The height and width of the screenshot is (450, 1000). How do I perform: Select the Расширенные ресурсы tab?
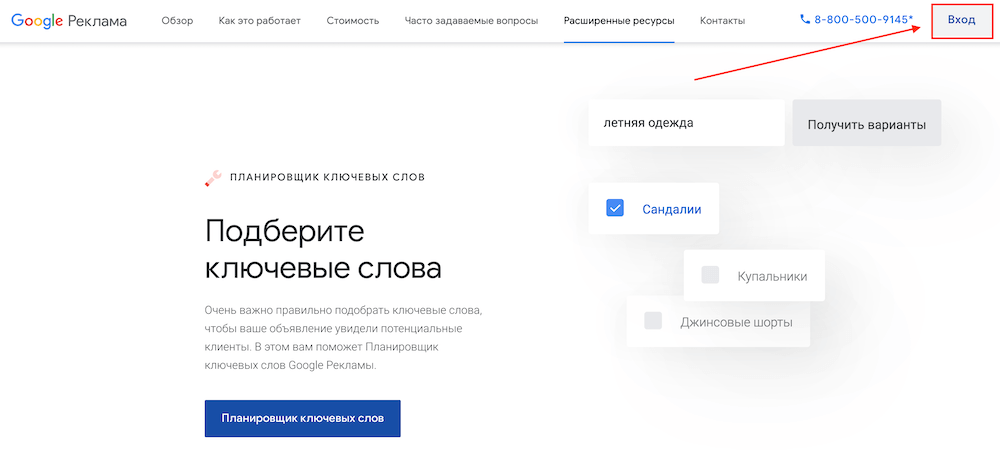coord(619,21)
